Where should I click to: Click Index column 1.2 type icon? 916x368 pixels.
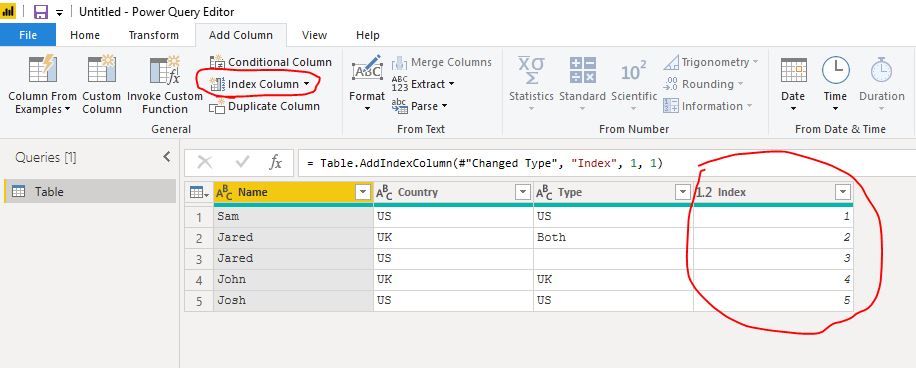(703, 192)
